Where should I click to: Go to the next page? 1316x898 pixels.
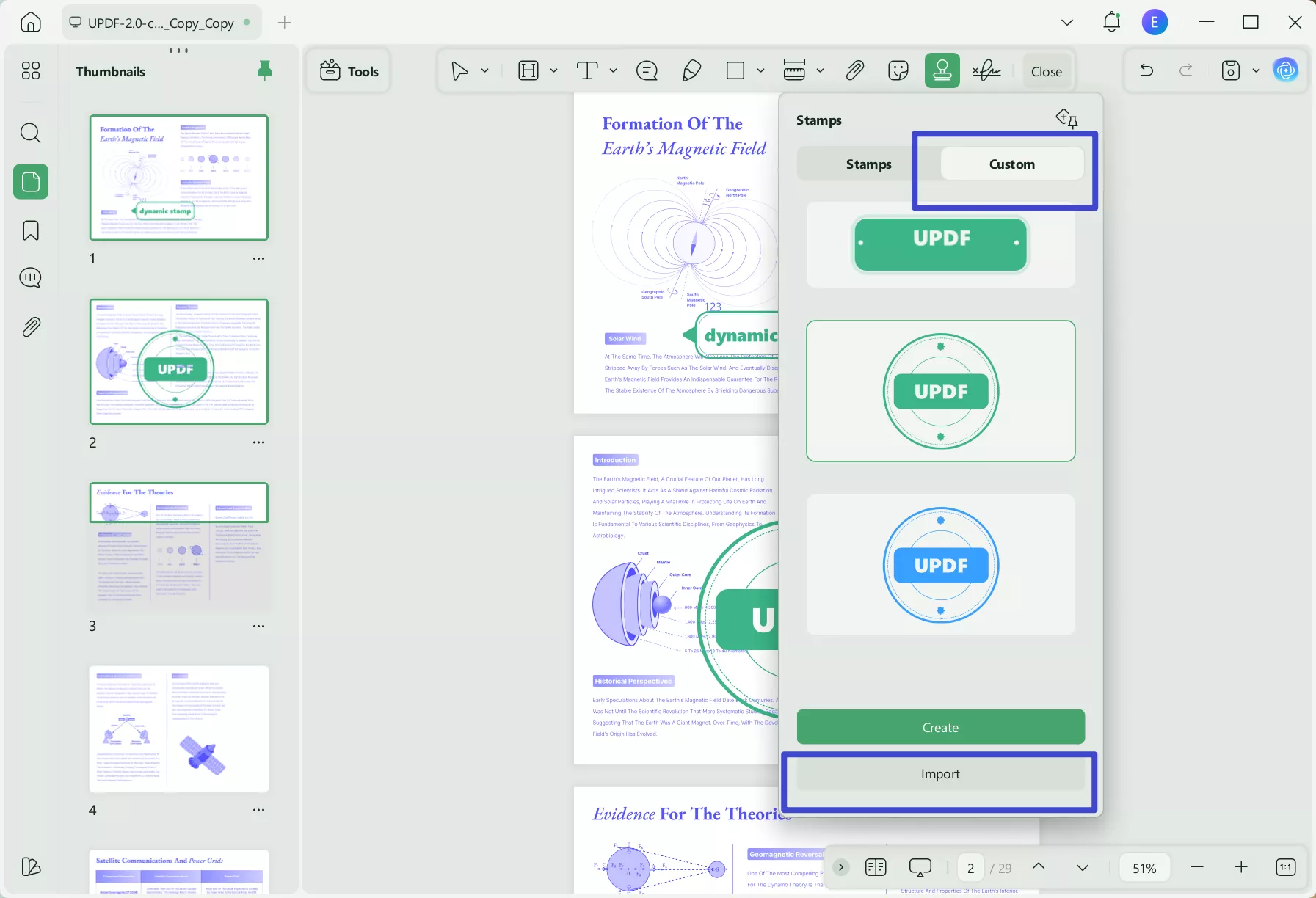click(x=1083, y=867)
